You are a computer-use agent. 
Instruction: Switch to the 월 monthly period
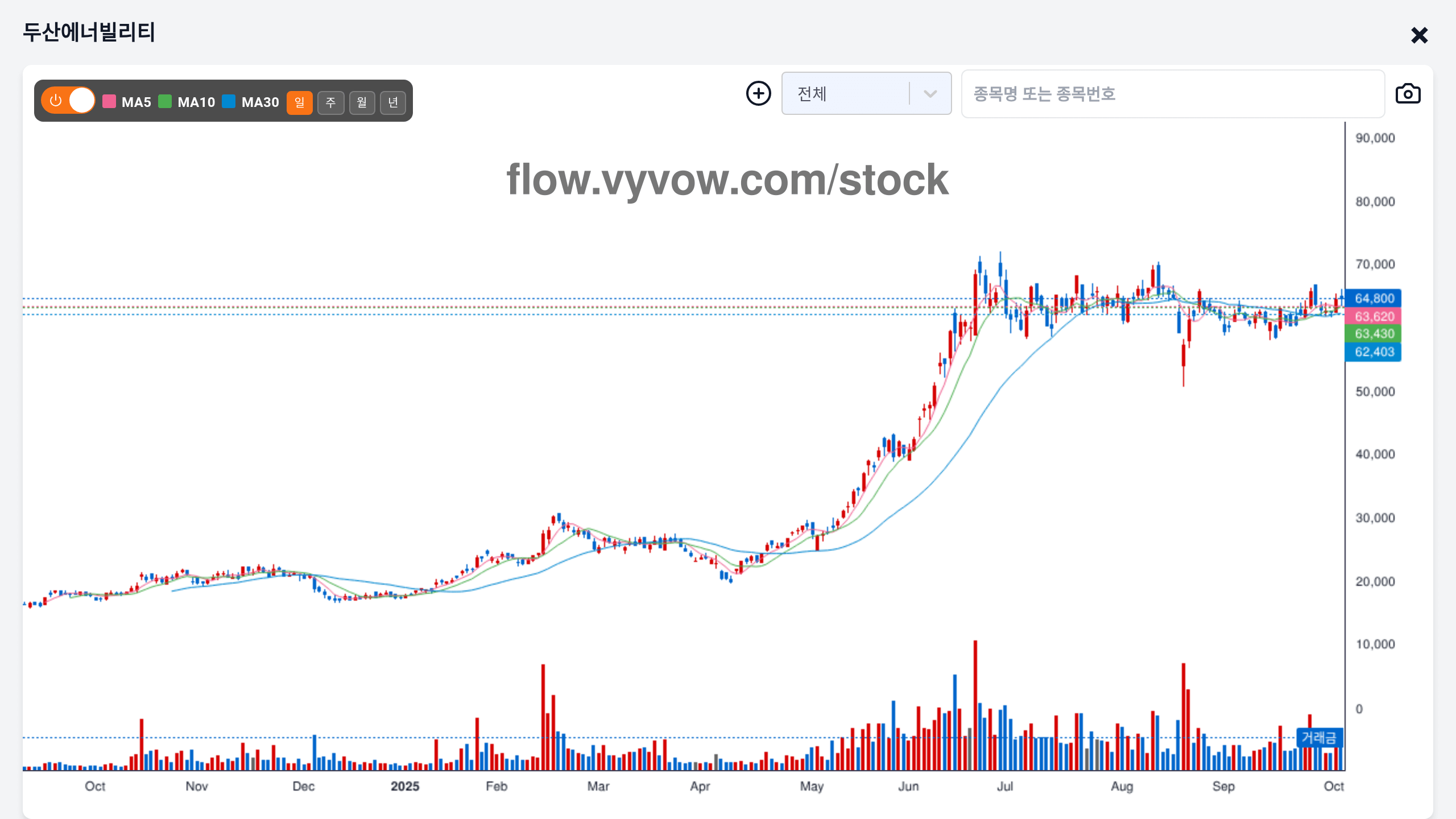pos(362,102)
